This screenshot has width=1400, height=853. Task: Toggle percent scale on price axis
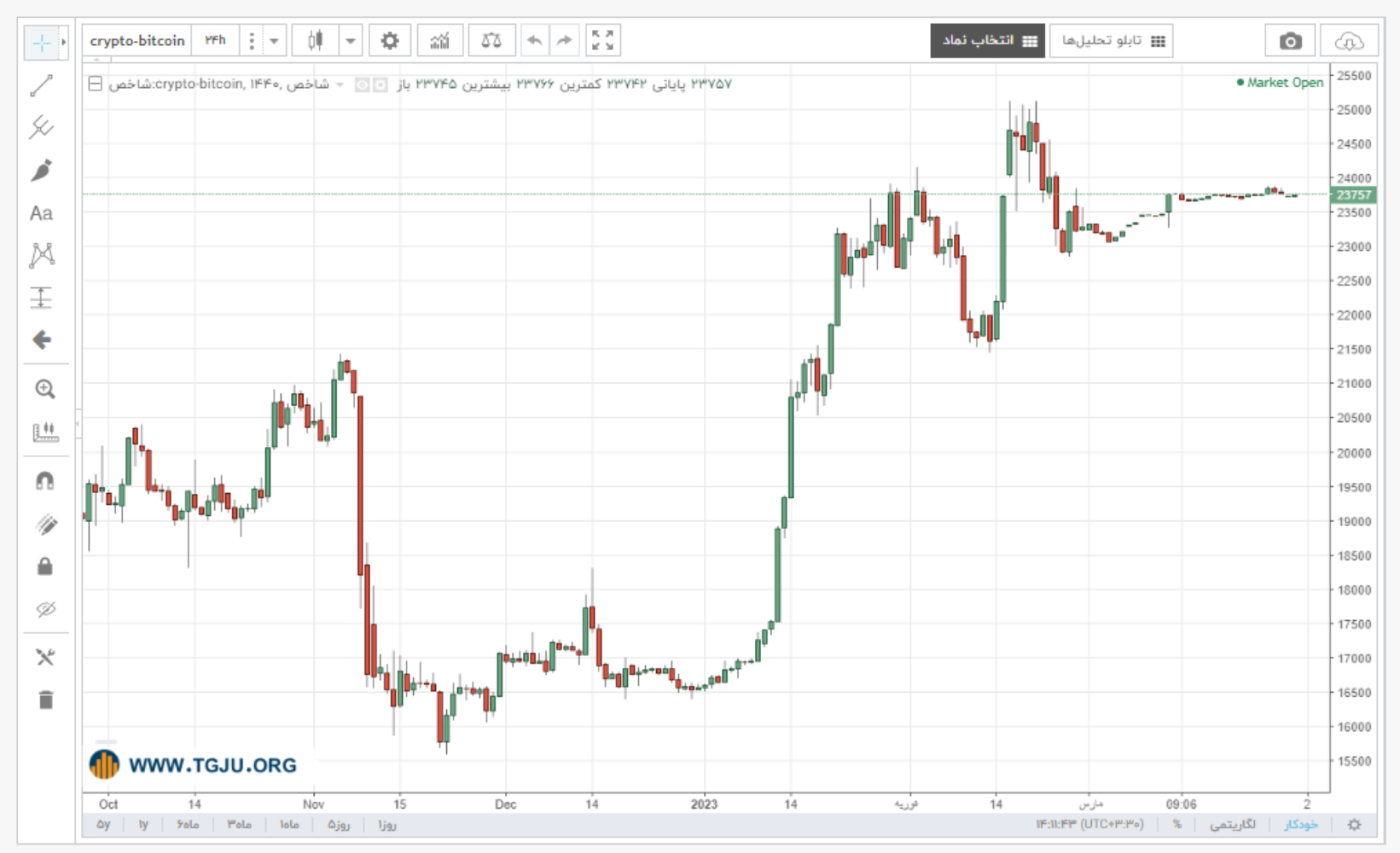(x=1177, y=824)
